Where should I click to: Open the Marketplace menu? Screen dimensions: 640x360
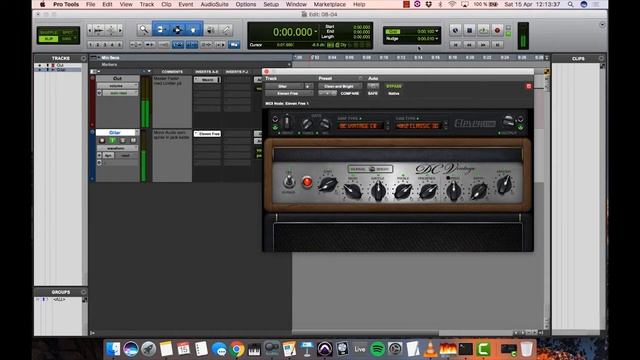[x=329, y=4]
